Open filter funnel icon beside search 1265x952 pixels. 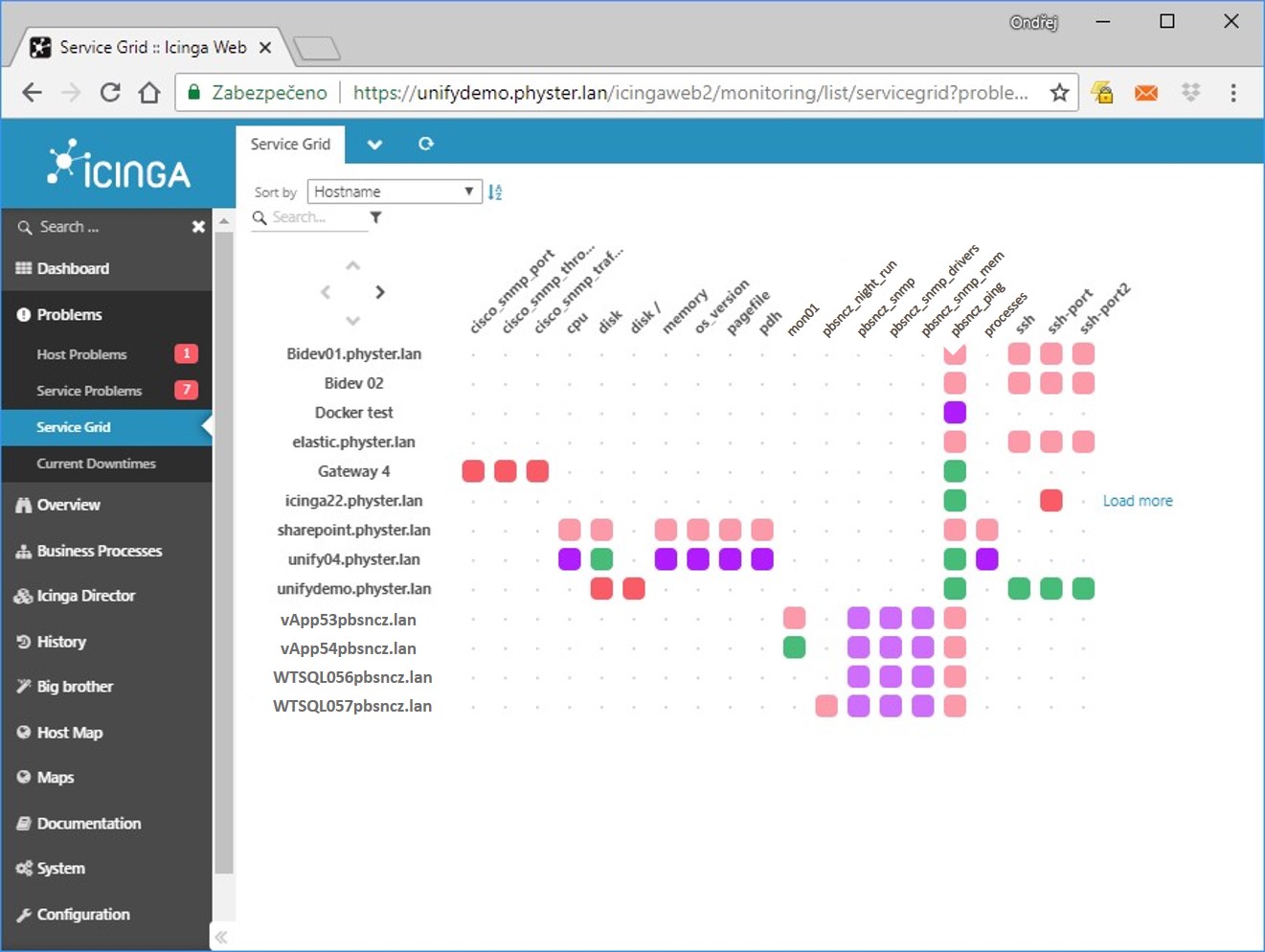pos(376,217)
